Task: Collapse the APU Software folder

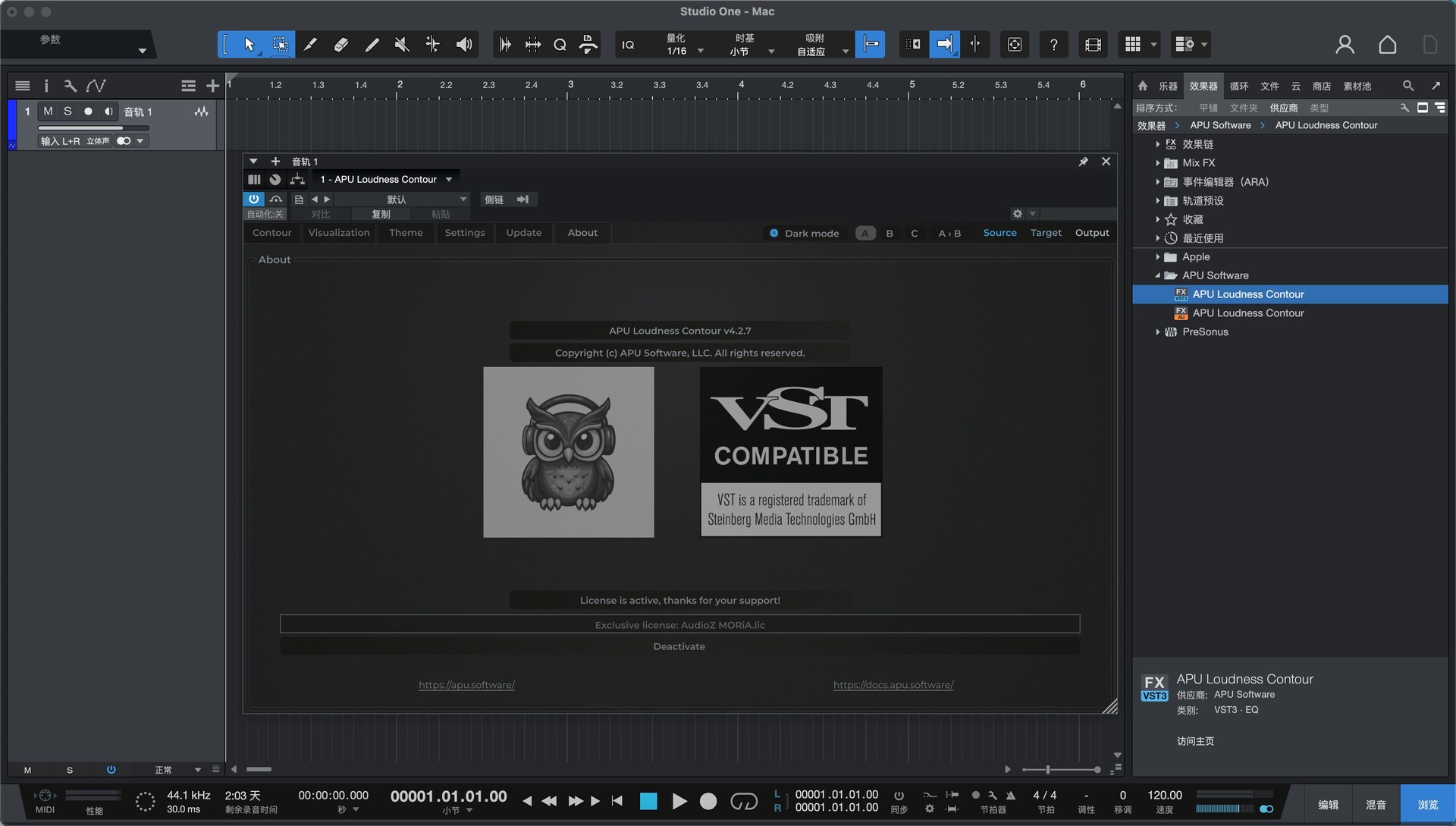Action: click(x=1157, y=276)
